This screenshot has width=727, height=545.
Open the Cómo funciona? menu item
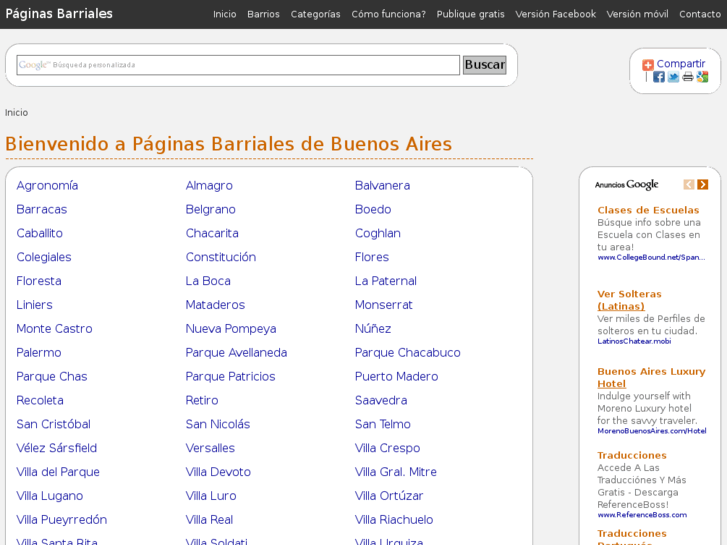[x=389, y=14]
